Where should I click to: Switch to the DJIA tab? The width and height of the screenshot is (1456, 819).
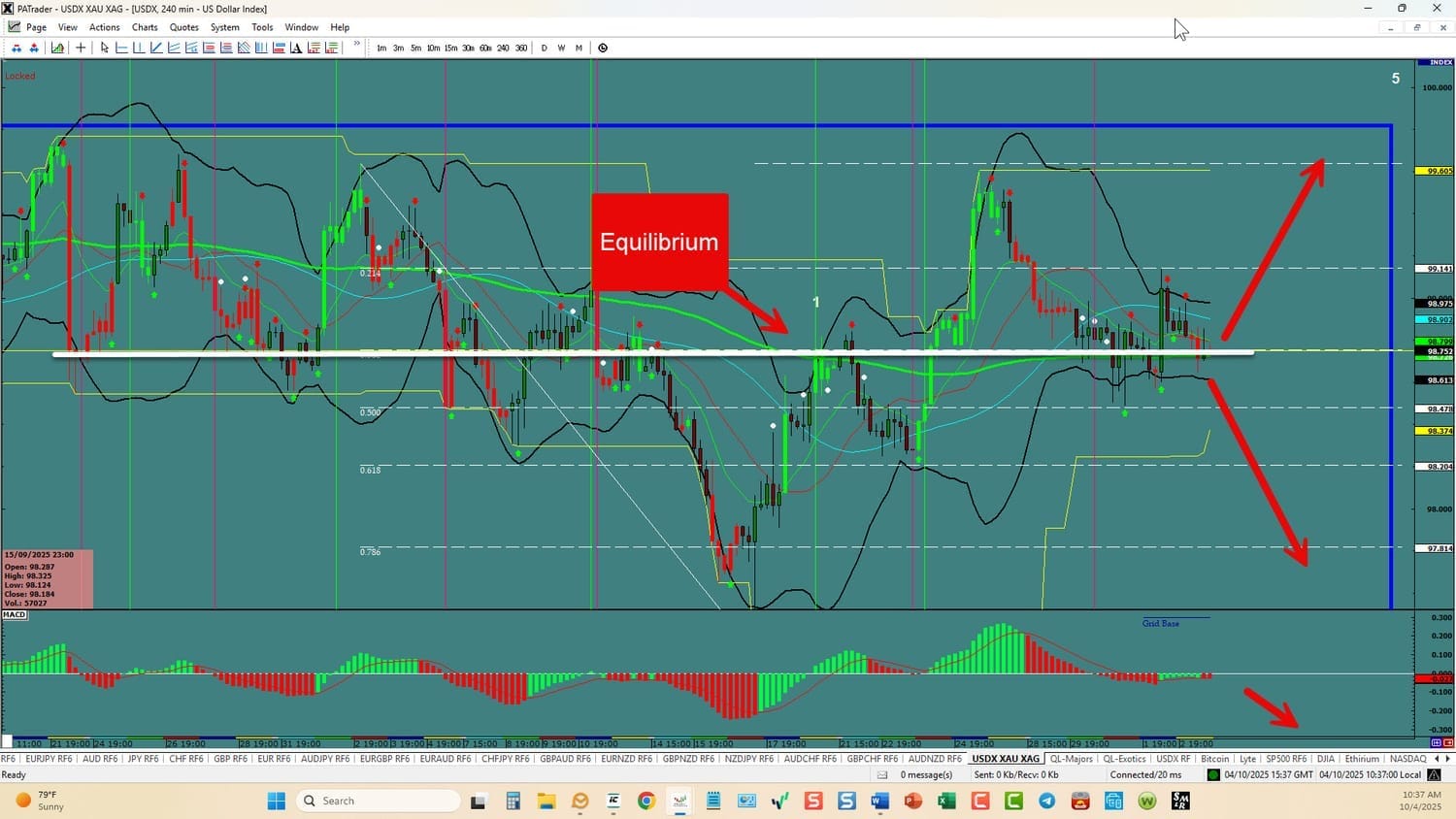[1326, 759]
